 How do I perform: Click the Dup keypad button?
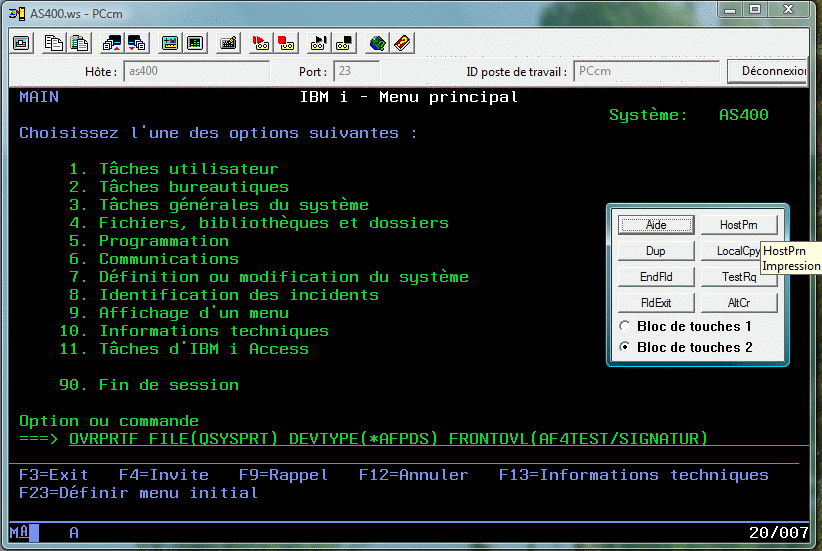pyautogui.click(x=656, y=251)
